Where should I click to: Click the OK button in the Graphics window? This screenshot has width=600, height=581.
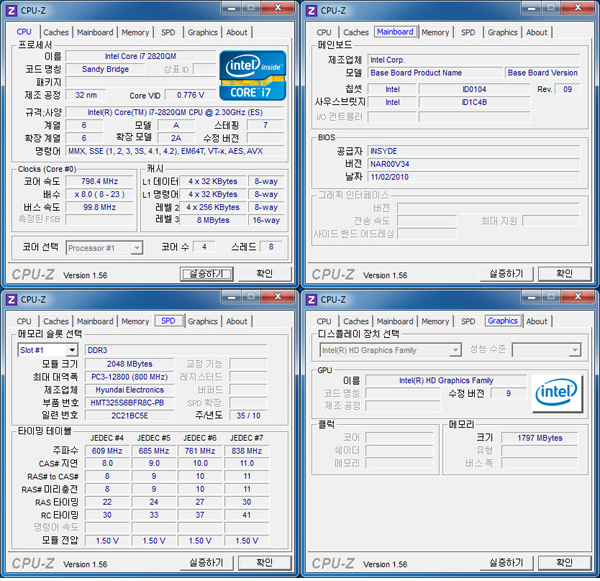click(x=565, y=563)
